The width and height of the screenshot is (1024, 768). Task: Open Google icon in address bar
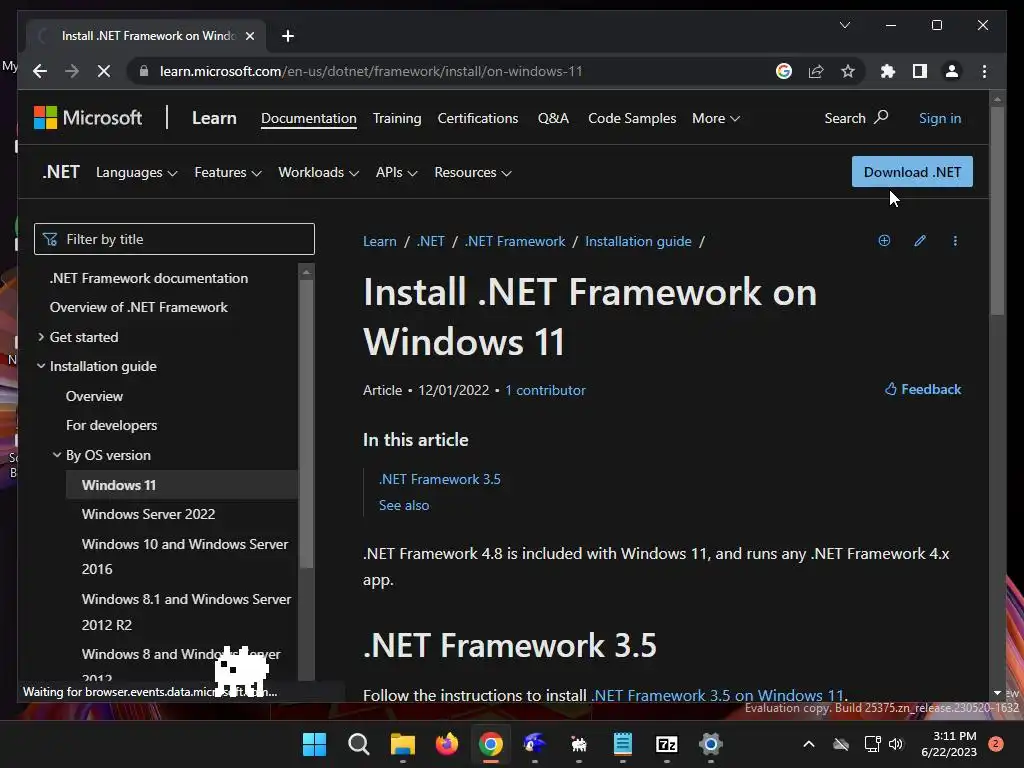(784, 71)
